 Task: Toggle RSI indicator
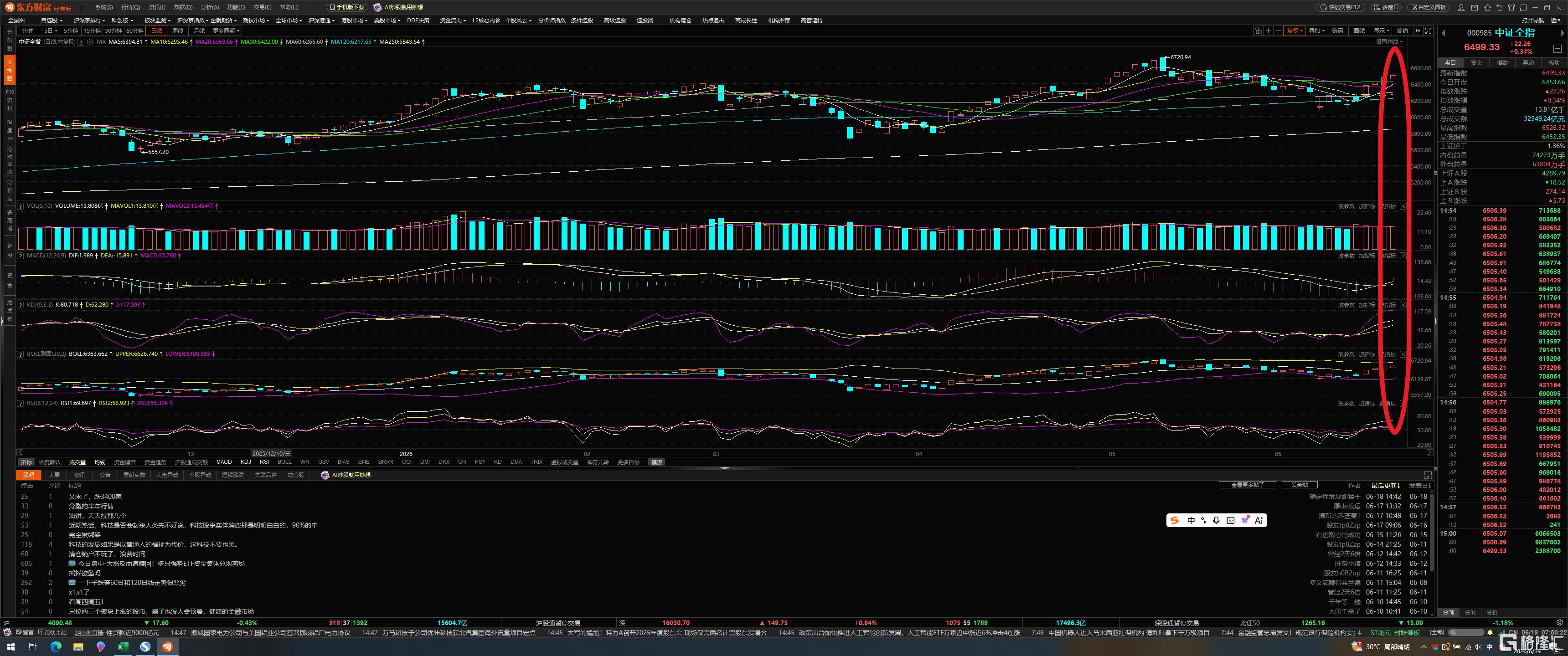(264, 462)
